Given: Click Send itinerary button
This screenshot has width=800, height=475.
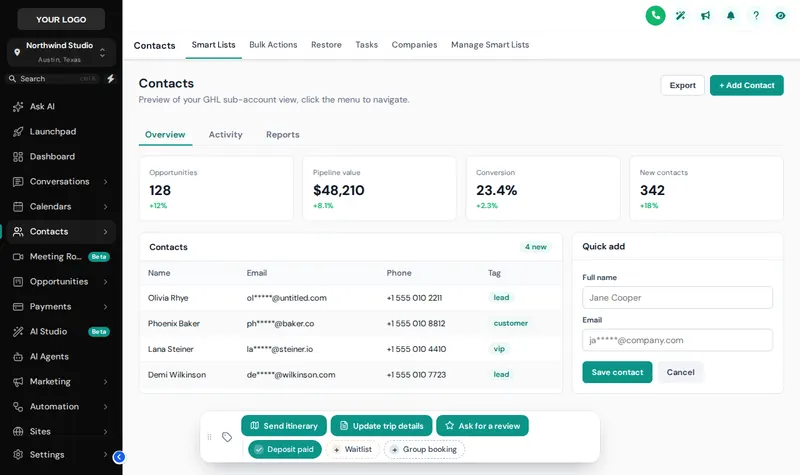Looking at the screenshot, I should [x=284, y=426].
